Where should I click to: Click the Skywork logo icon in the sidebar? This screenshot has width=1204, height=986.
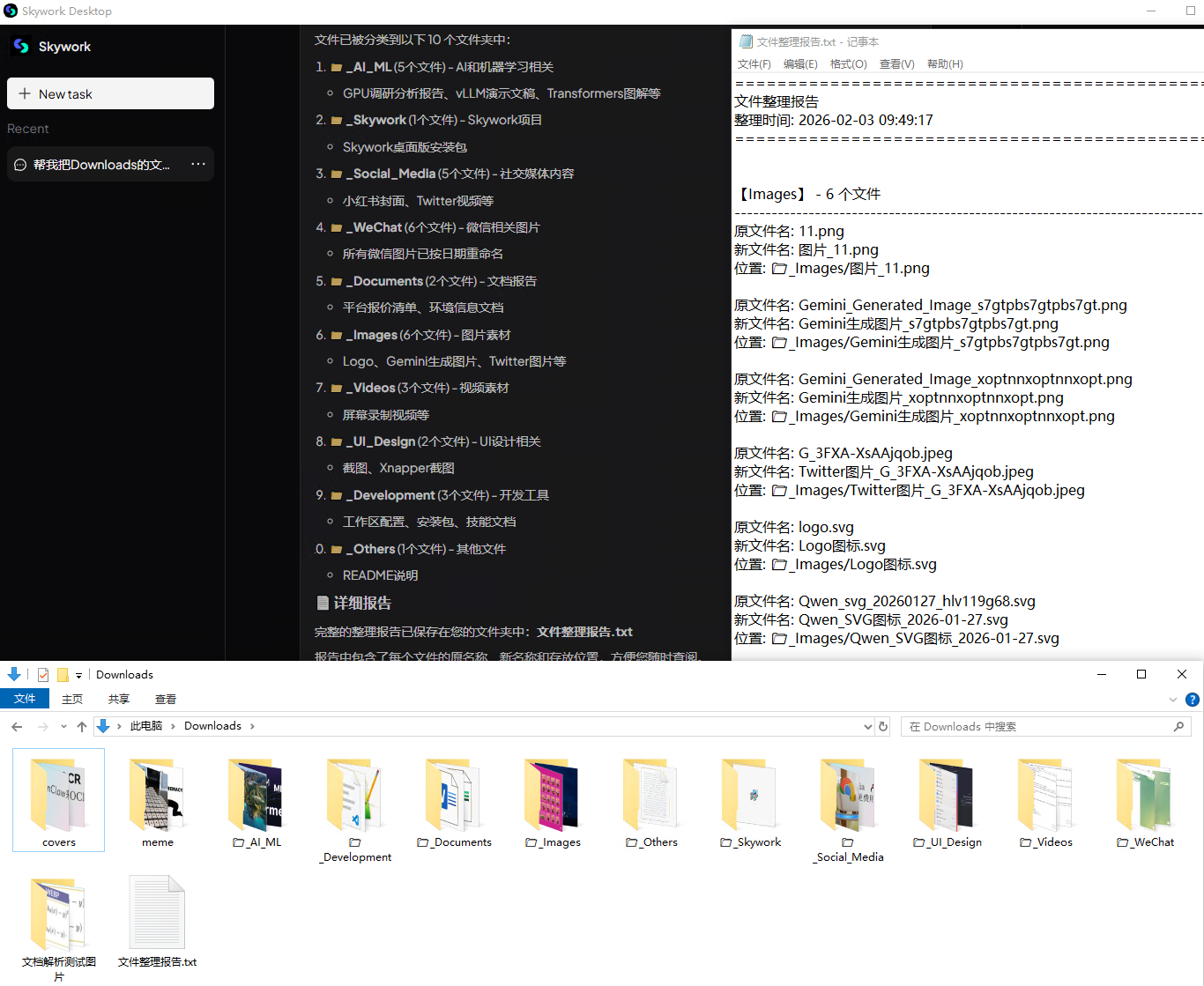tap(21, 46)
